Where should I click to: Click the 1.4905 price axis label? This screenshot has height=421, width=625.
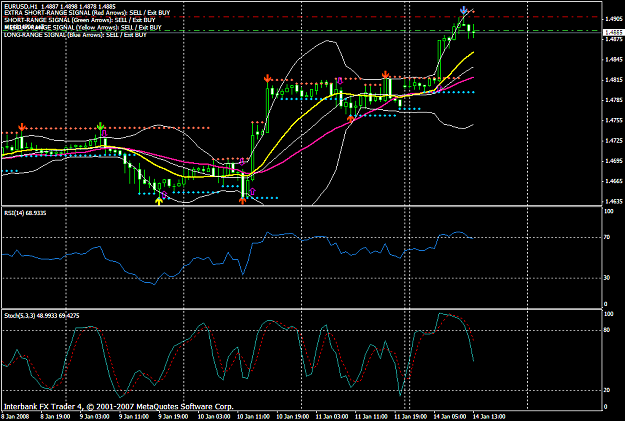coord(613,19)
